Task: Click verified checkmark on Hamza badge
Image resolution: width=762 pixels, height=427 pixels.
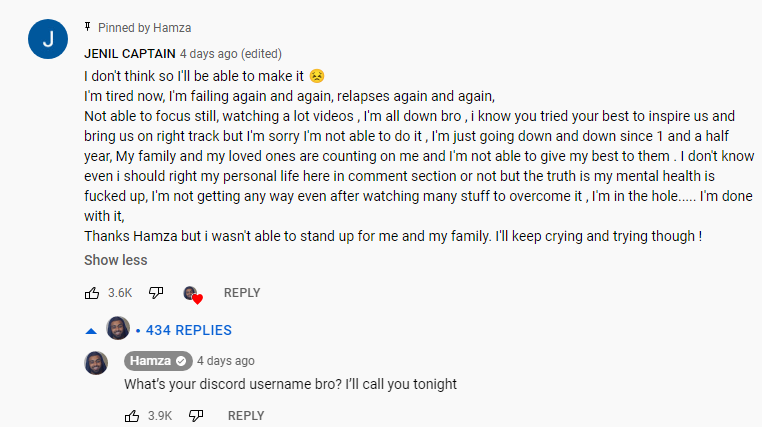Action: (181, 361)
